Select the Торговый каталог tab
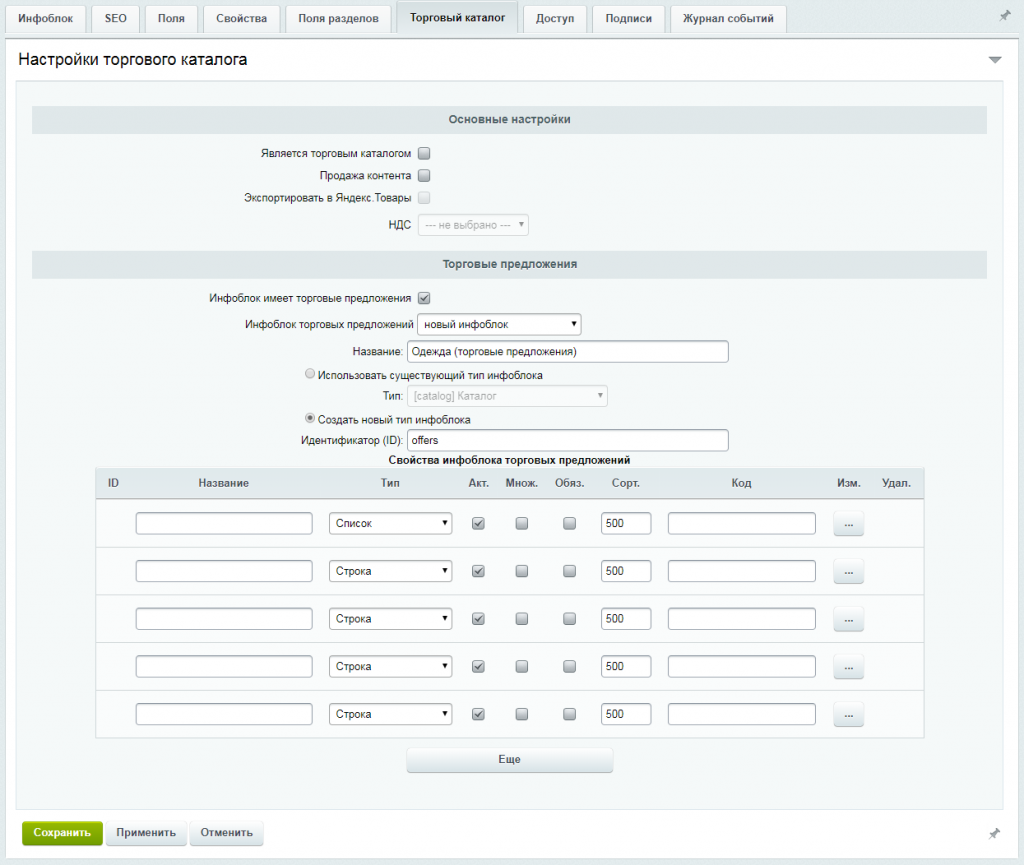The width and height of the screenshot is (1024, 865). tap(457, 18)
